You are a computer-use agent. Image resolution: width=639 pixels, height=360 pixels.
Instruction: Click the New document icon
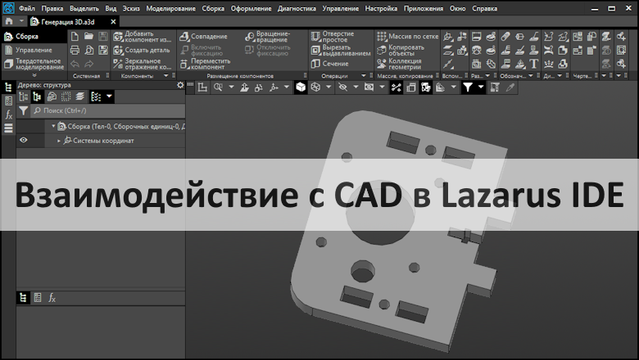pos(75,37)
